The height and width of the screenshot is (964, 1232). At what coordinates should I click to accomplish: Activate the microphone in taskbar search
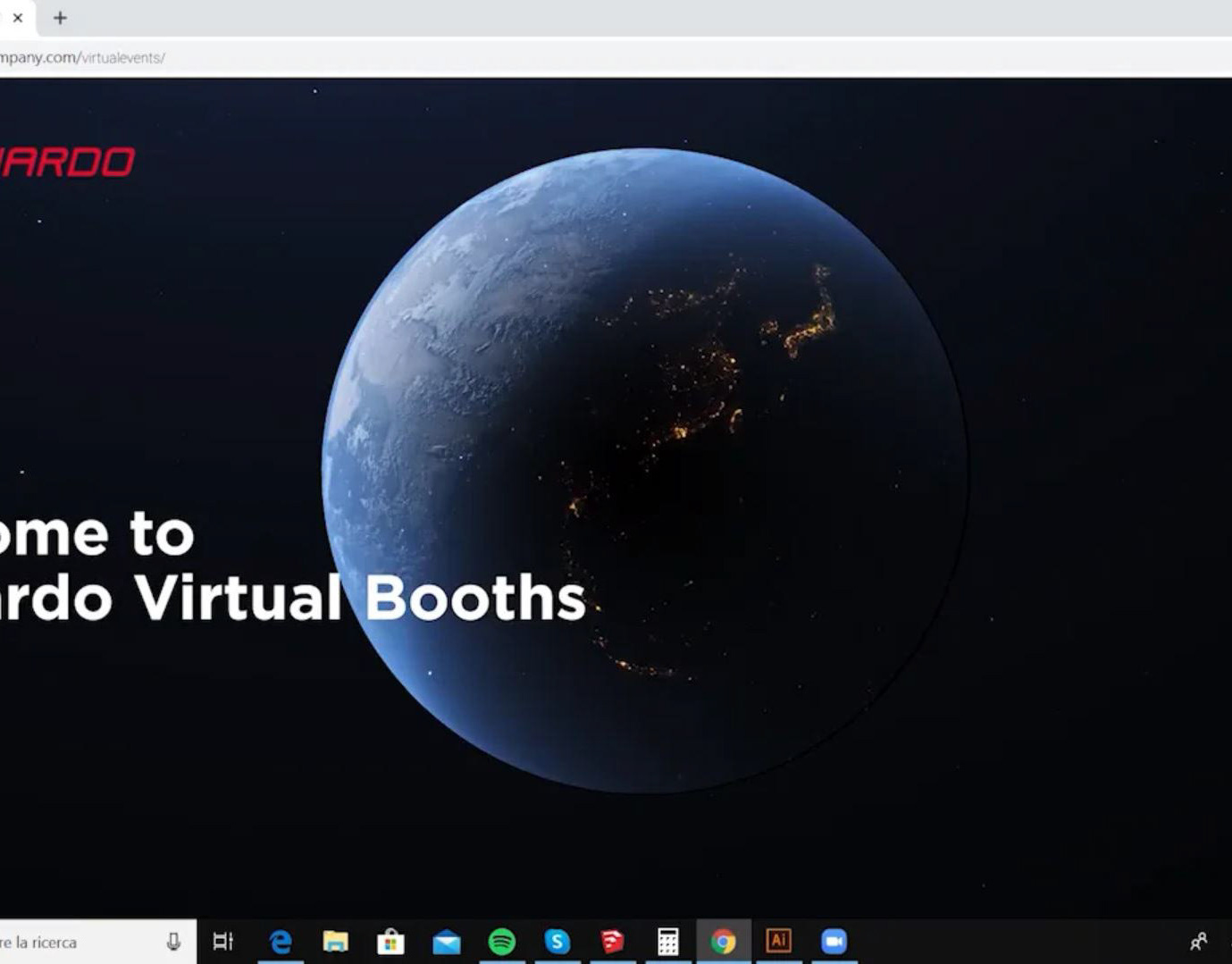coord(173,942)
